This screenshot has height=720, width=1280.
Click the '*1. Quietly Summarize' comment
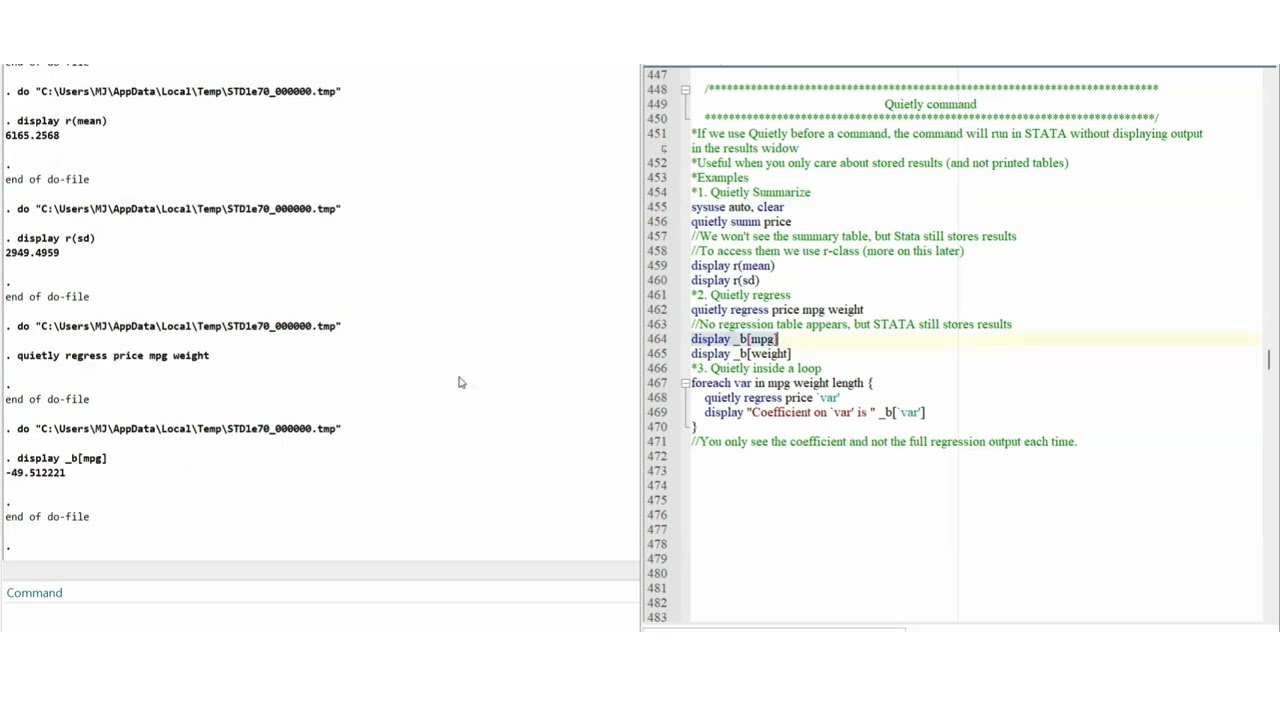pyautogui.click(x=750, y=192)
